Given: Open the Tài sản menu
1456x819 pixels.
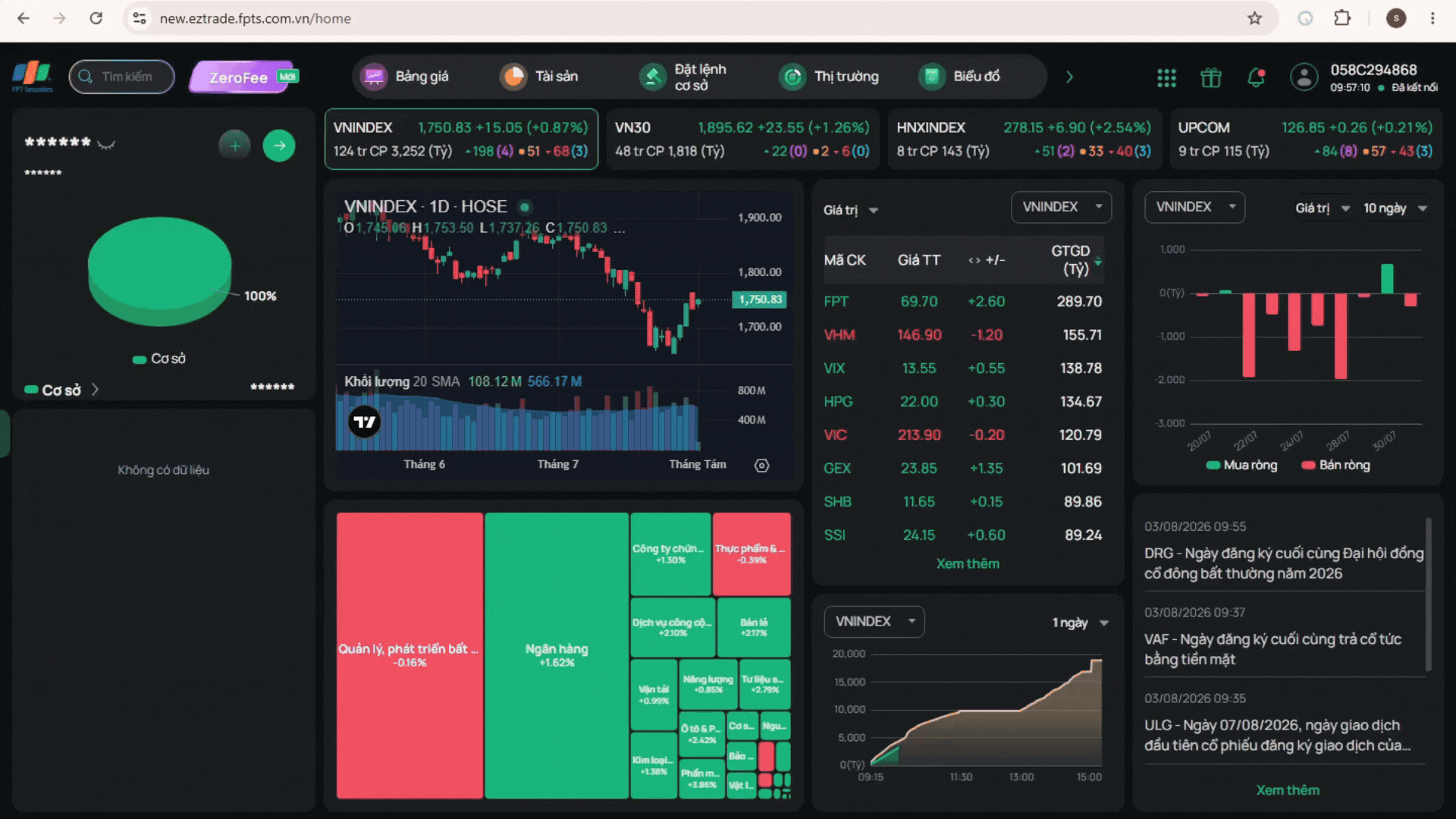Looking at the screenshot, I should click(x=539, y=77).
